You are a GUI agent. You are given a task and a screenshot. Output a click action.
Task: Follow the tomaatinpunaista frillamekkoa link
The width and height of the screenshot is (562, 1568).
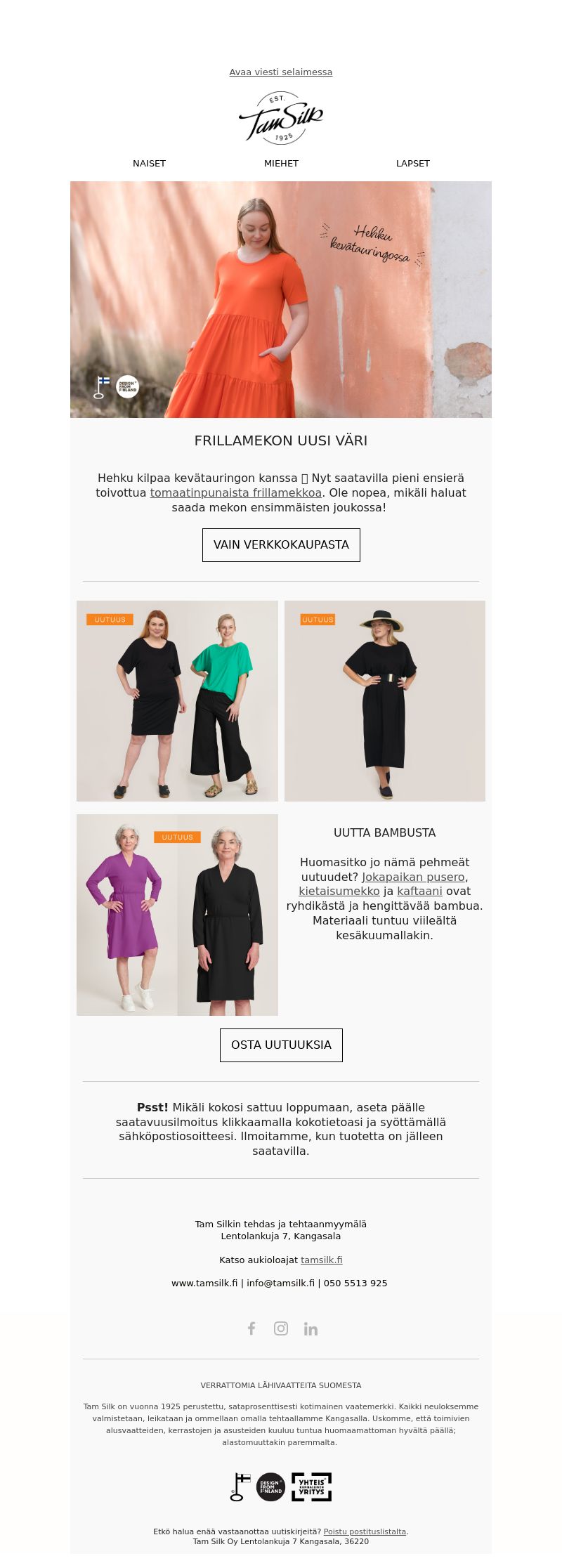(x=236, y=492)
